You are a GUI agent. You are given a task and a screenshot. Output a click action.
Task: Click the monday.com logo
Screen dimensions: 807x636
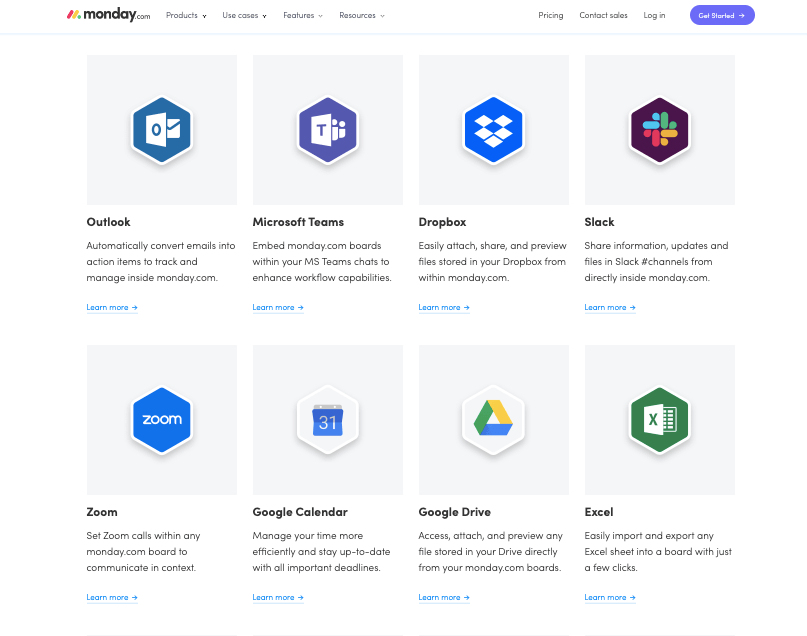(109, 15)
